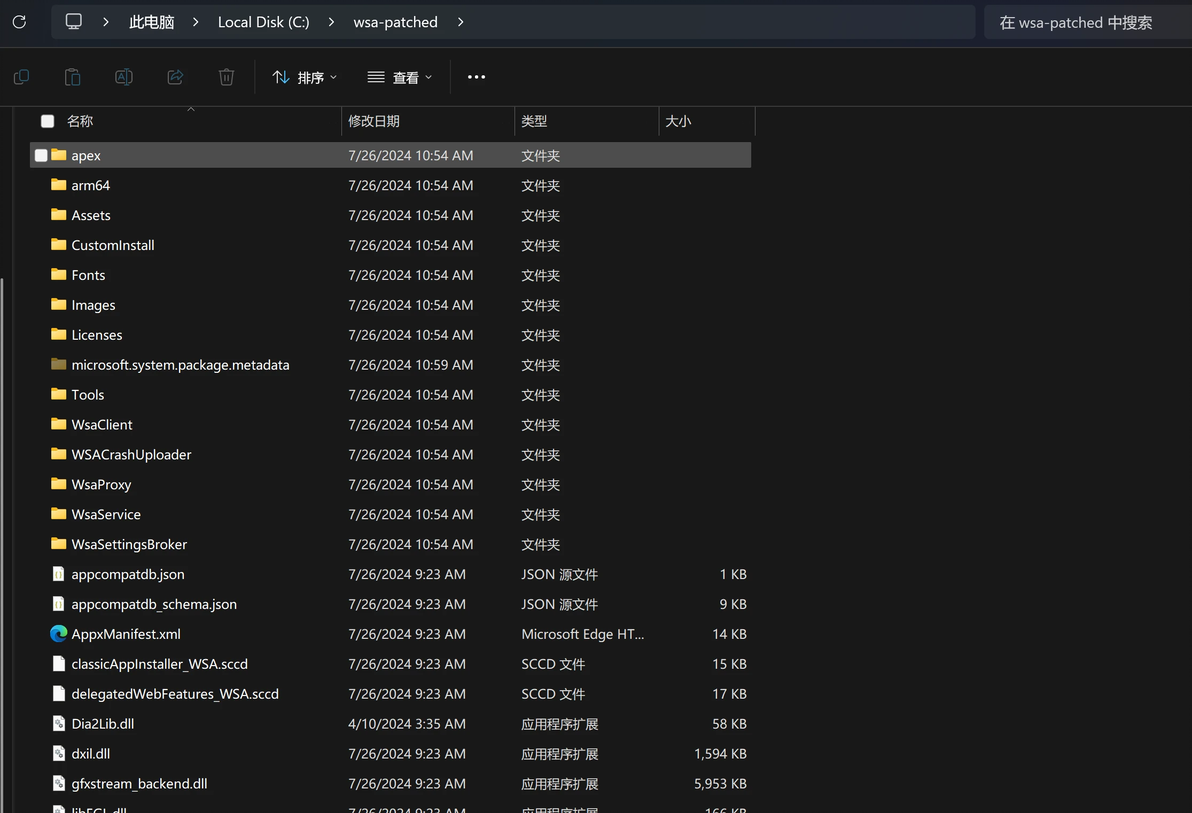Go to 此电脑 in the breadcrumb

pyautogui.click(x=151, y=22)
